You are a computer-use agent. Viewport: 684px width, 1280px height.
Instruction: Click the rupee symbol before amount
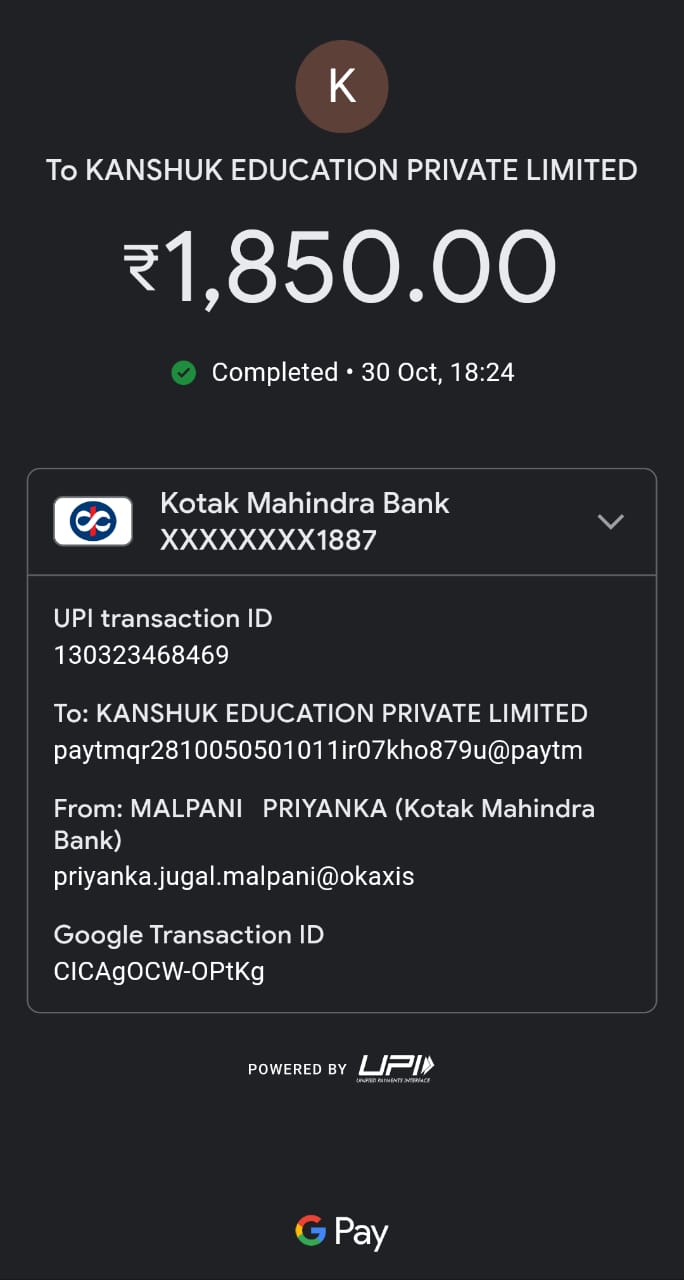(x=141, y=268)
